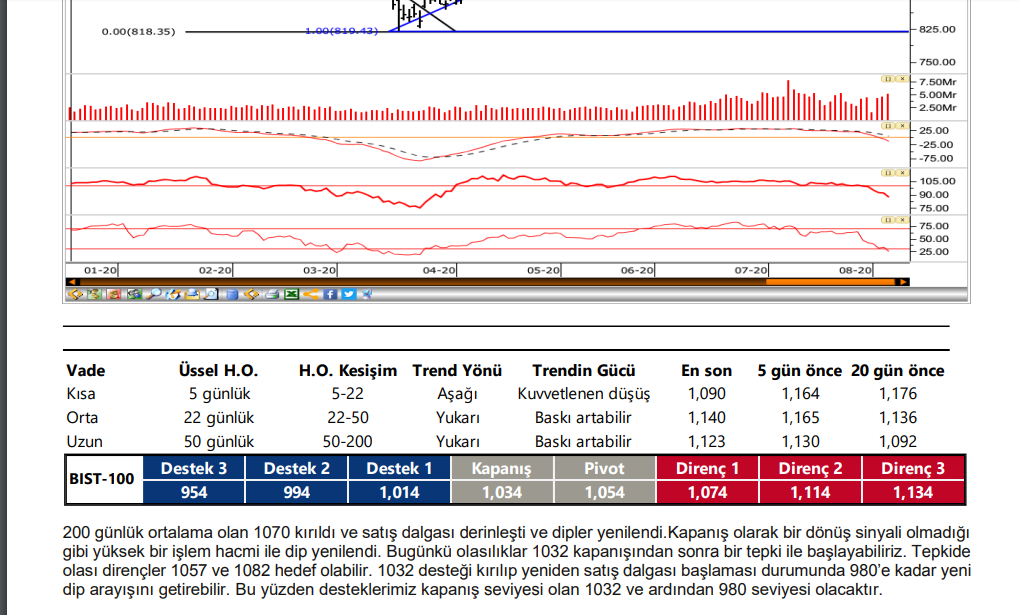This screenshot has width=1019, height=615.
Task: Click the orange double-arrow icon beside the printer
Action: click(251, 294)
